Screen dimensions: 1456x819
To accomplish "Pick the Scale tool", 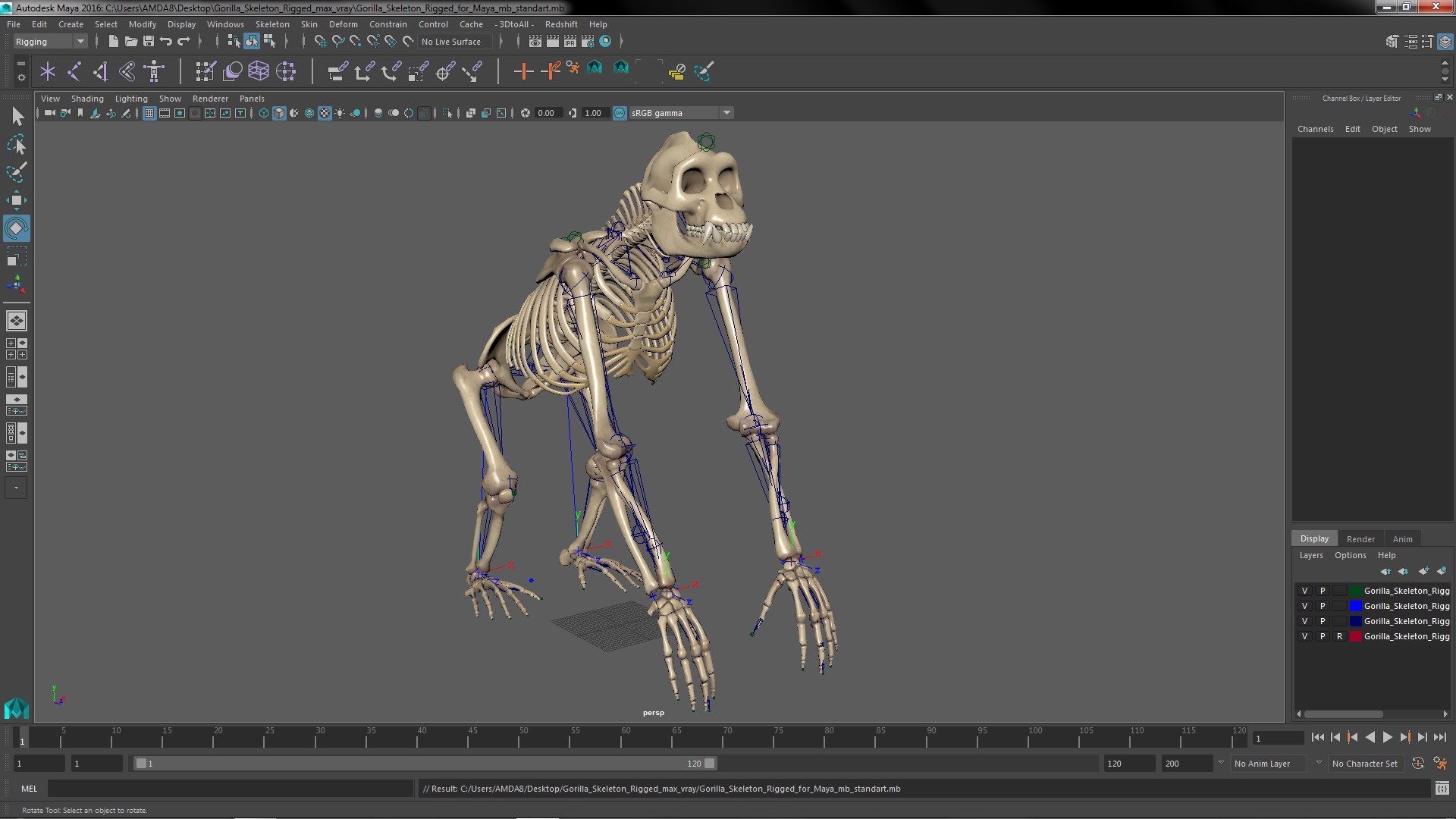I will coord(17,256).
